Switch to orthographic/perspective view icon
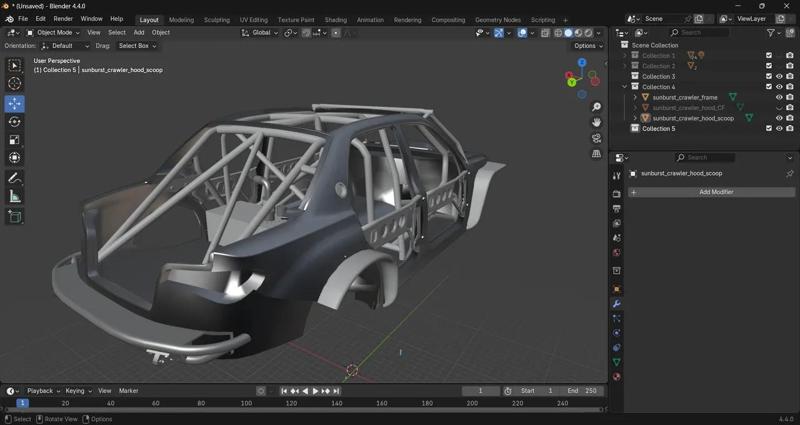 [x=597, y=154]
